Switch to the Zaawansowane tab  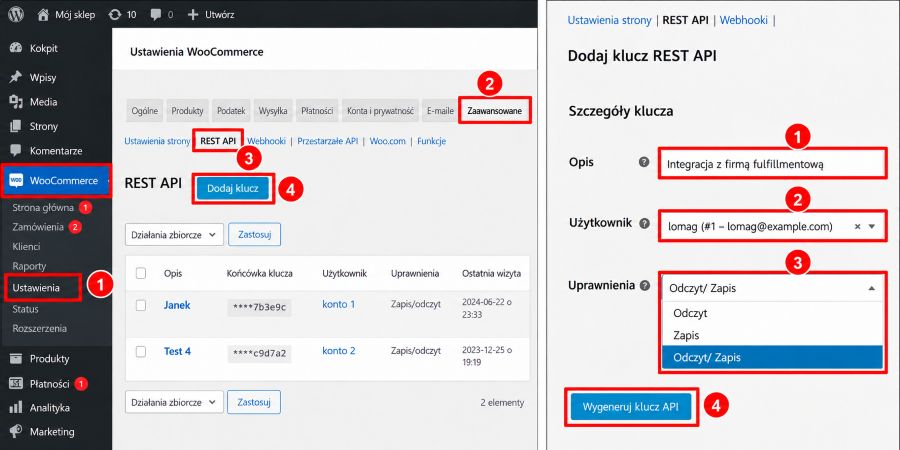(x=495, y=111)
